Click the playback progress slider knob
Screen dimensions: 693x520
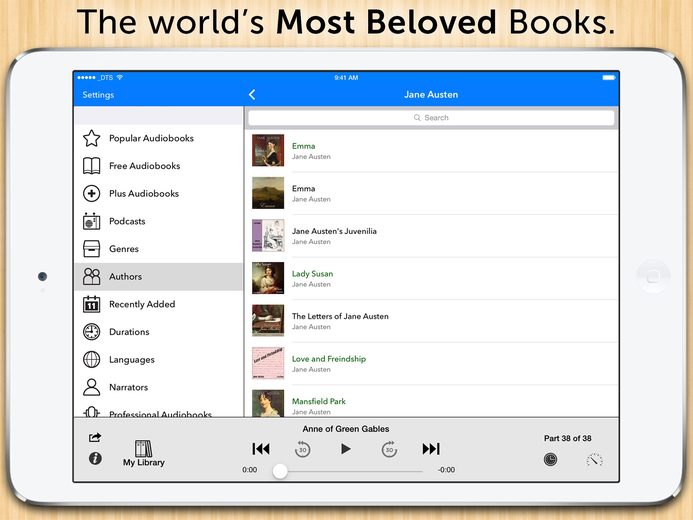280,471
